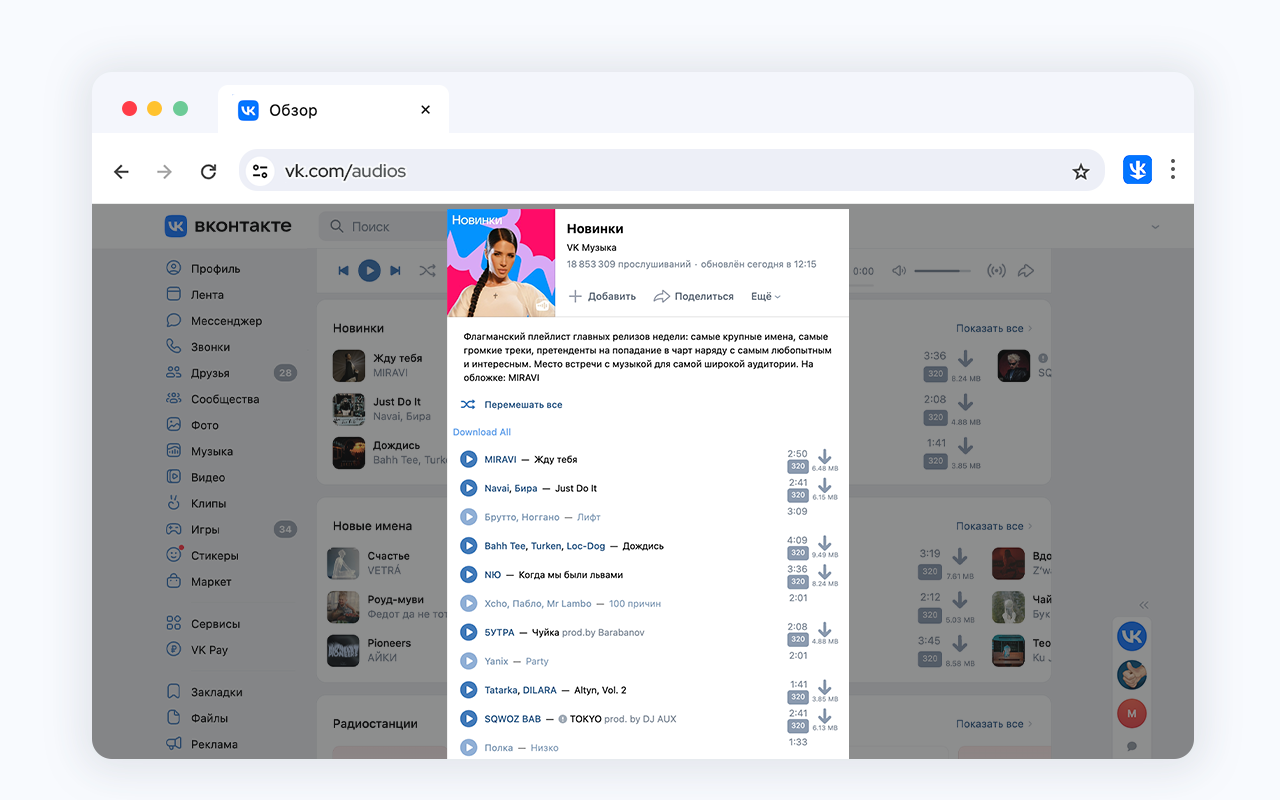Click the Перемешать все shuffle icon
The width and height of the screenshot is (1280, 800).
coord(468,405)
